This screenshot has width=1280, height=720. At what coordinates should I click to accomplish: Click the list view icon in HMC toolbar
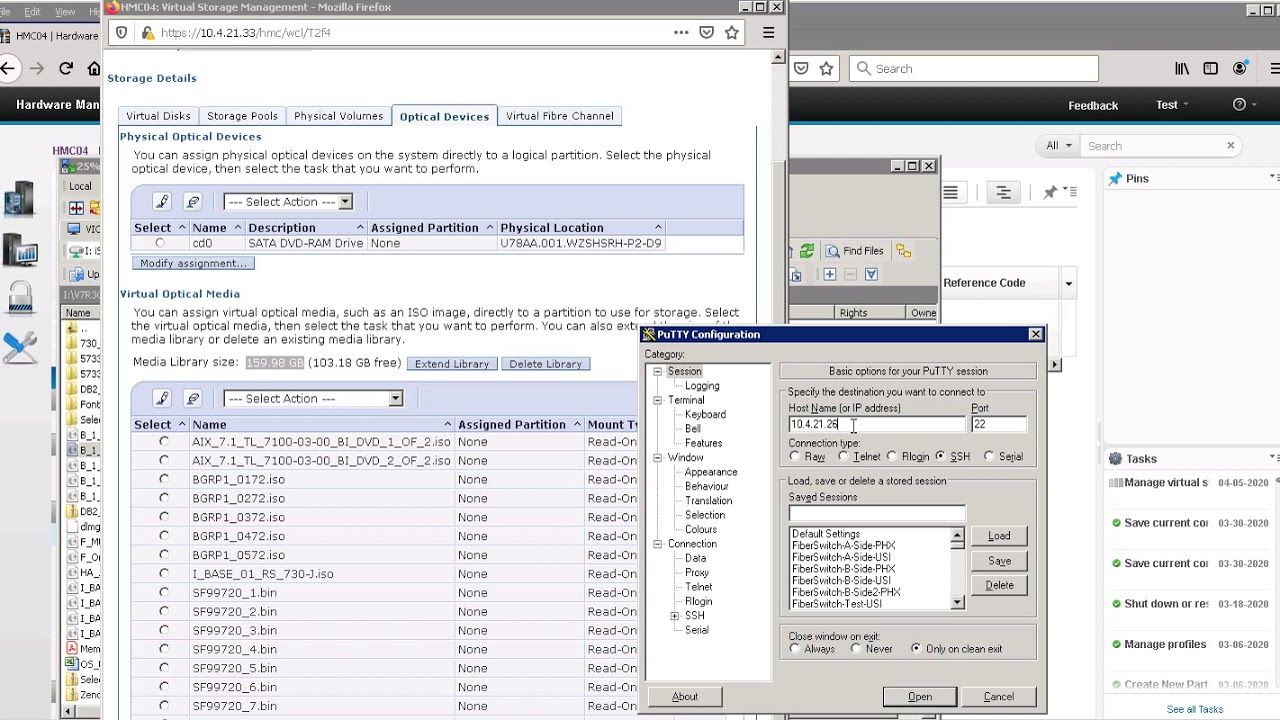951,192
